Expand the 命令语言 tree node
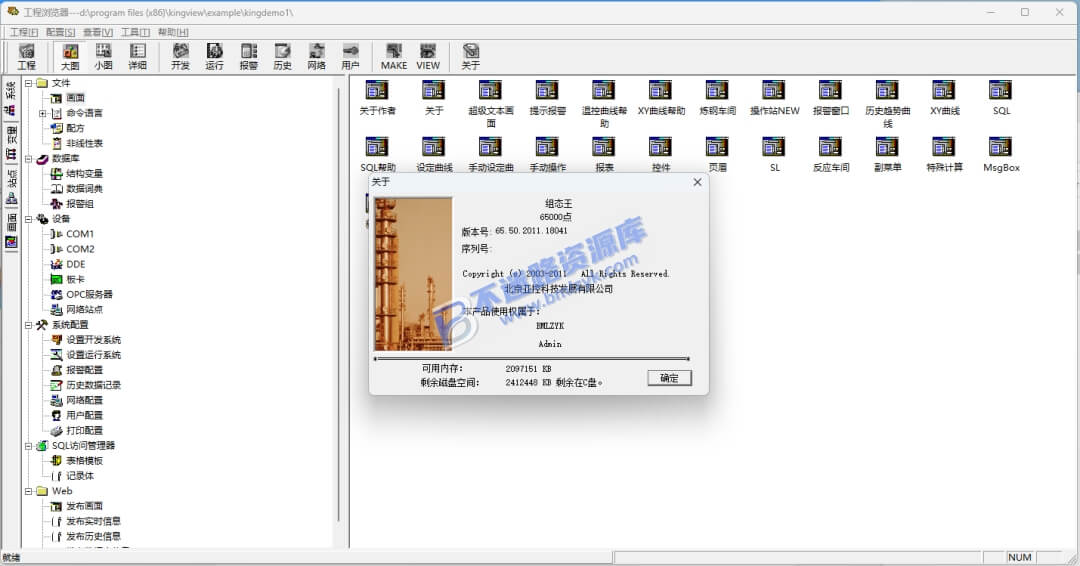 tap(43, 113)
